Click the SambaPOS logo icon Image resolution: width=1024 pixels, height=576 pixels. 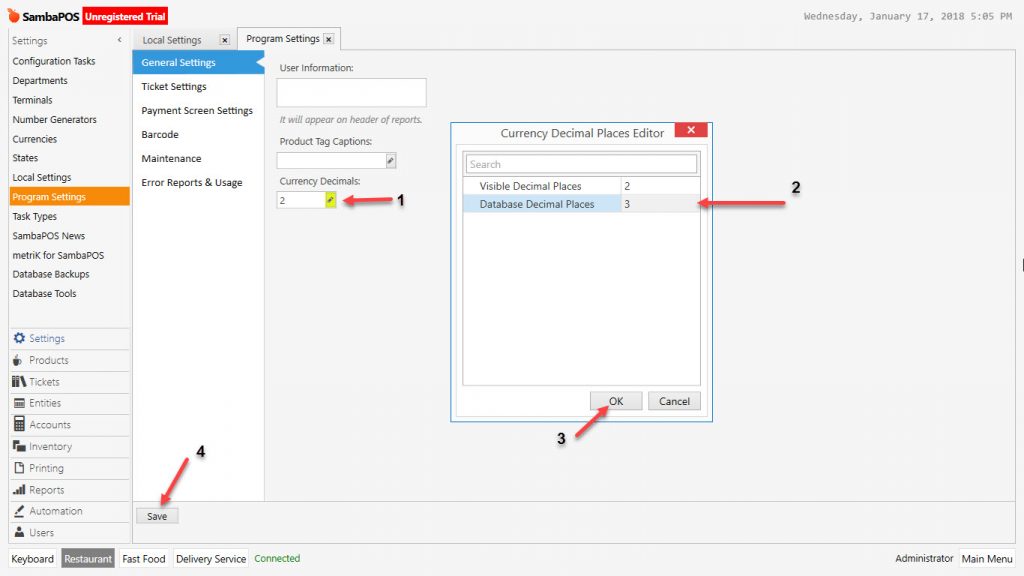tap(13, 15)
